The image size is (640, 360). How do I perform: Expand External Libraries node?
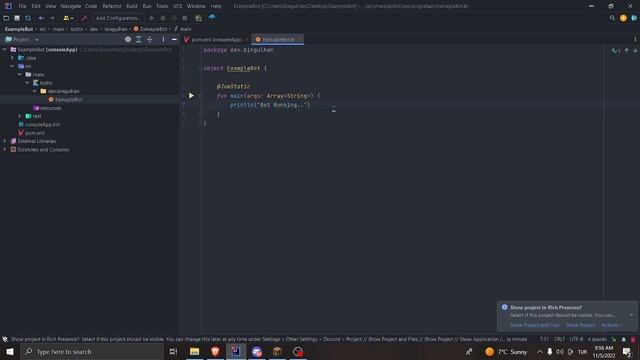[x=5, y=141]
